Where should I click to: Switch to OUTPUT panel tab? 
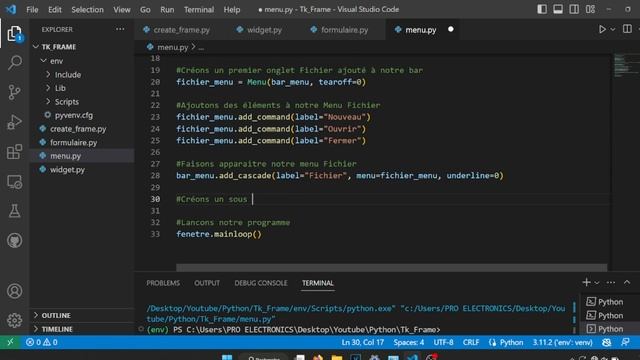click(207, 283)
